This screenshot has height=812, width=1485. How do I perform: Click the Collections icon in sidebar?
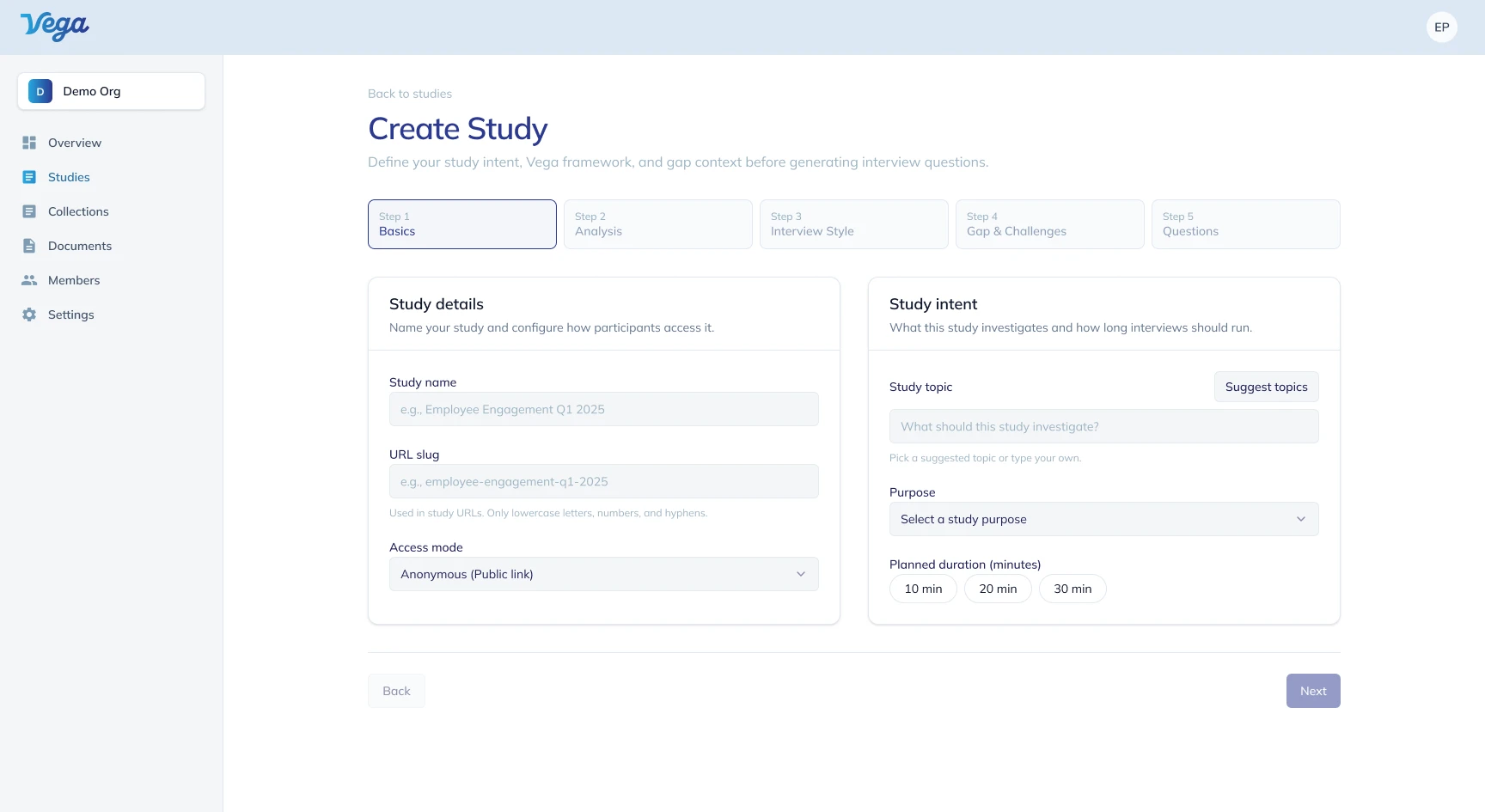click(29, 211)
